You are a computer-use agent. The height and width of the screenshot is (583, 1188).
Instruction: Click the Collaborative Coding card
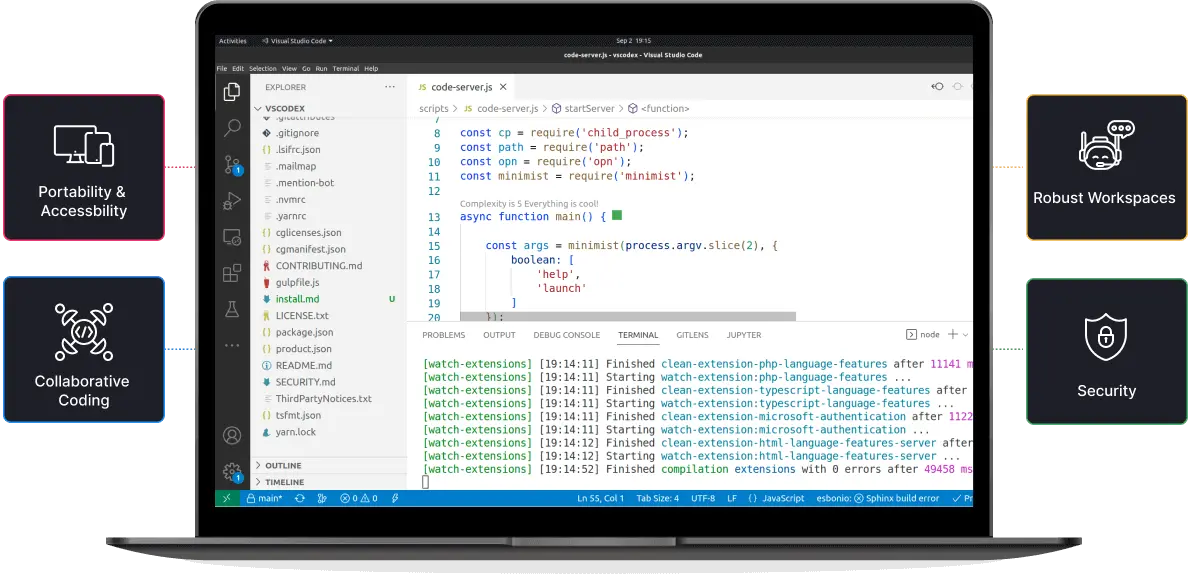tap(83, 349)
